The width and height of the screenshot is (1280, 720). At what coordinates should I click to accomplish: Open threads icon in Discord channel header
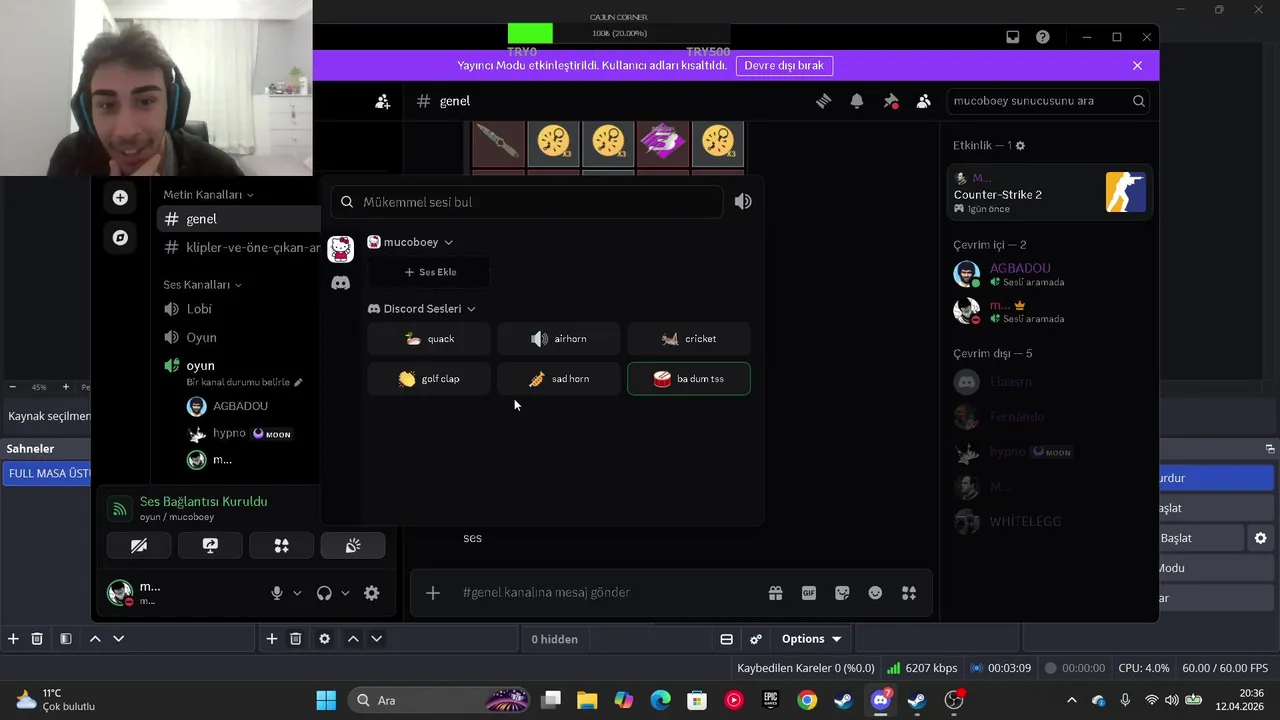(823, 101)
